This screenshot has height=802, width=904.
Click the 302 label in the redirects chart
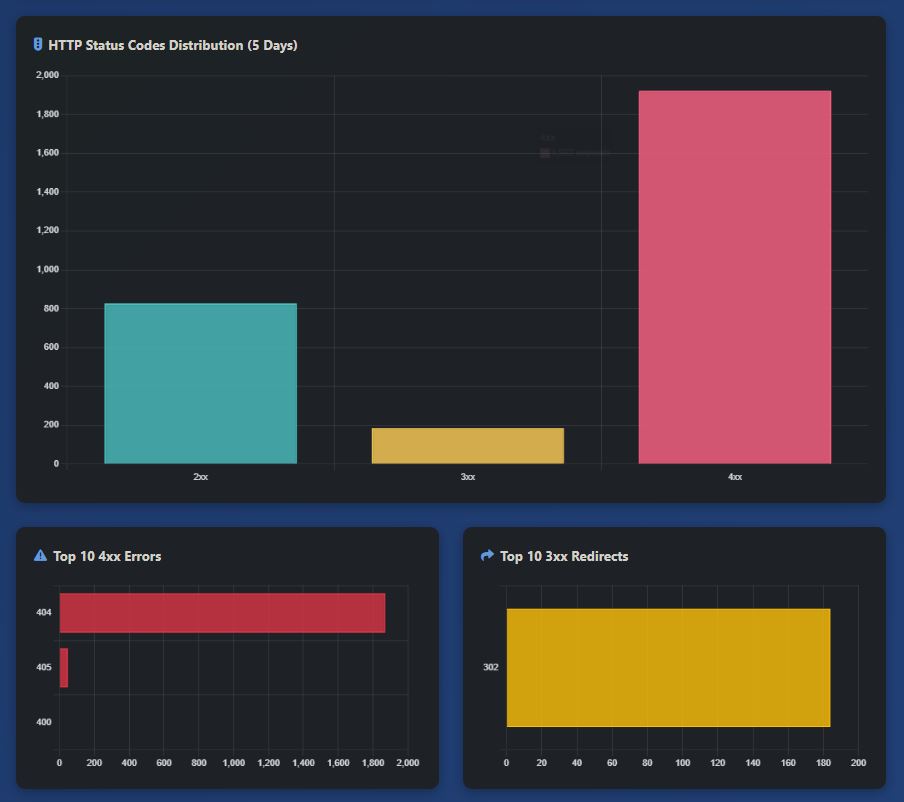coord(490,667)
